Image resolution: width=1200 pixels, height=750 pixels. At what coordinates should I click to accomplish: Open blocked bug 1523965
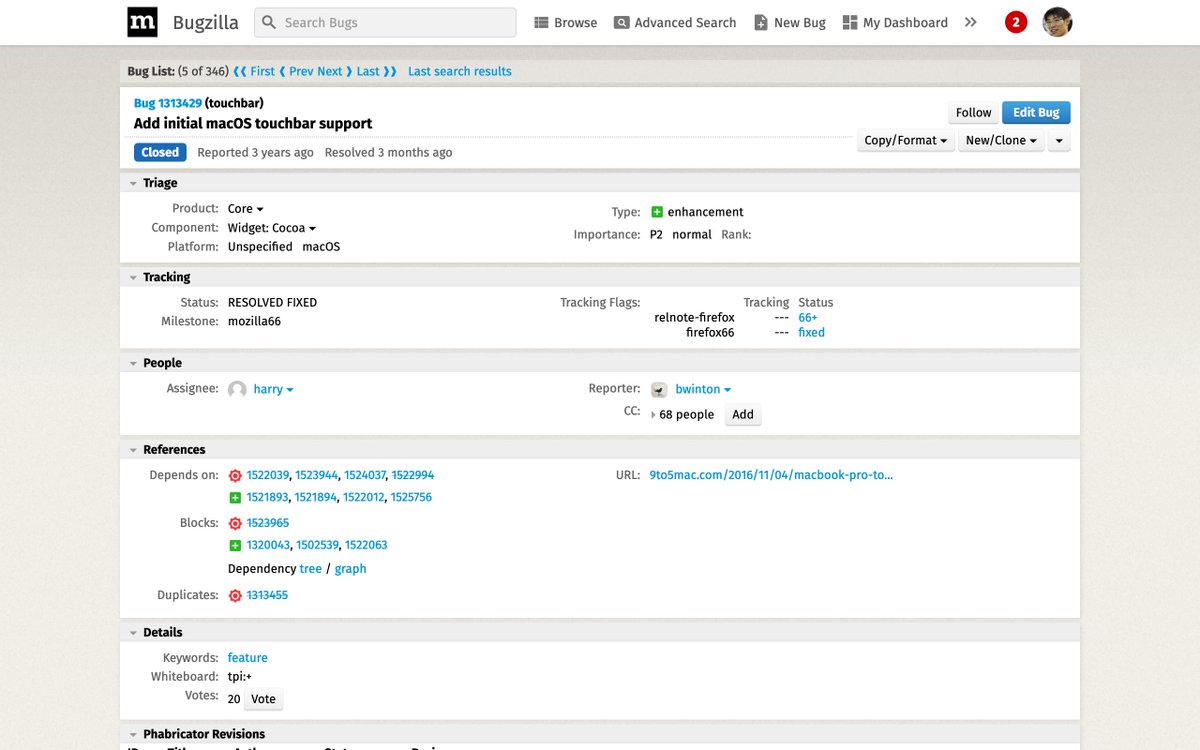pyautogui.click(x=268, y=523)
